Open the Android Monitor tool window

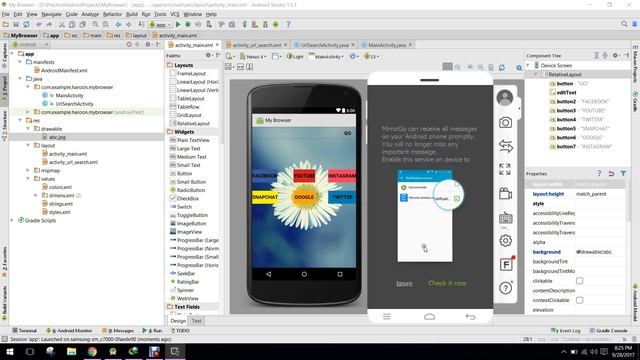(69, 331)
